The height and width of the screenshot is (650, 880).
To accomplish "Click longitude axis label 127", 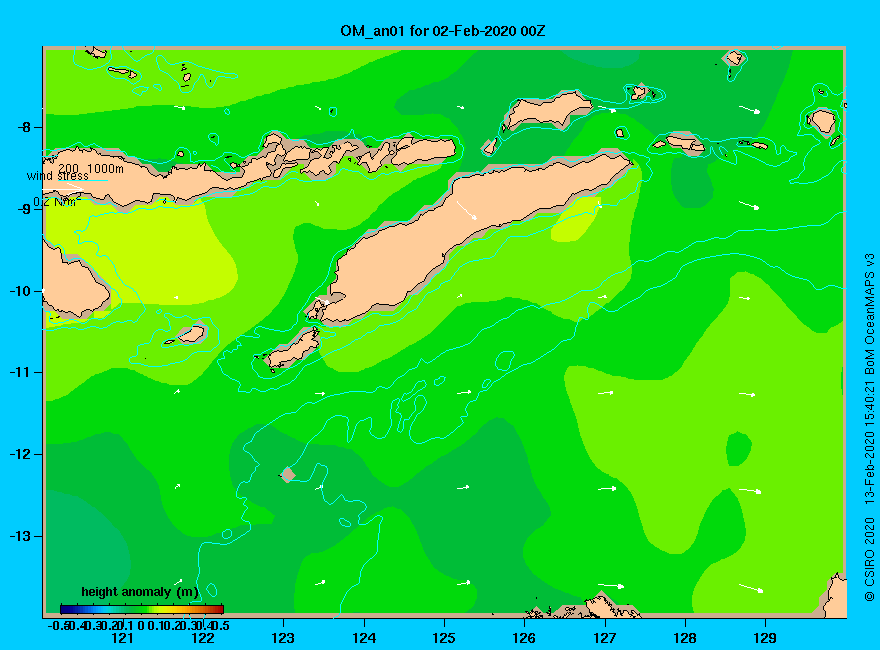I will coord(604,638).
